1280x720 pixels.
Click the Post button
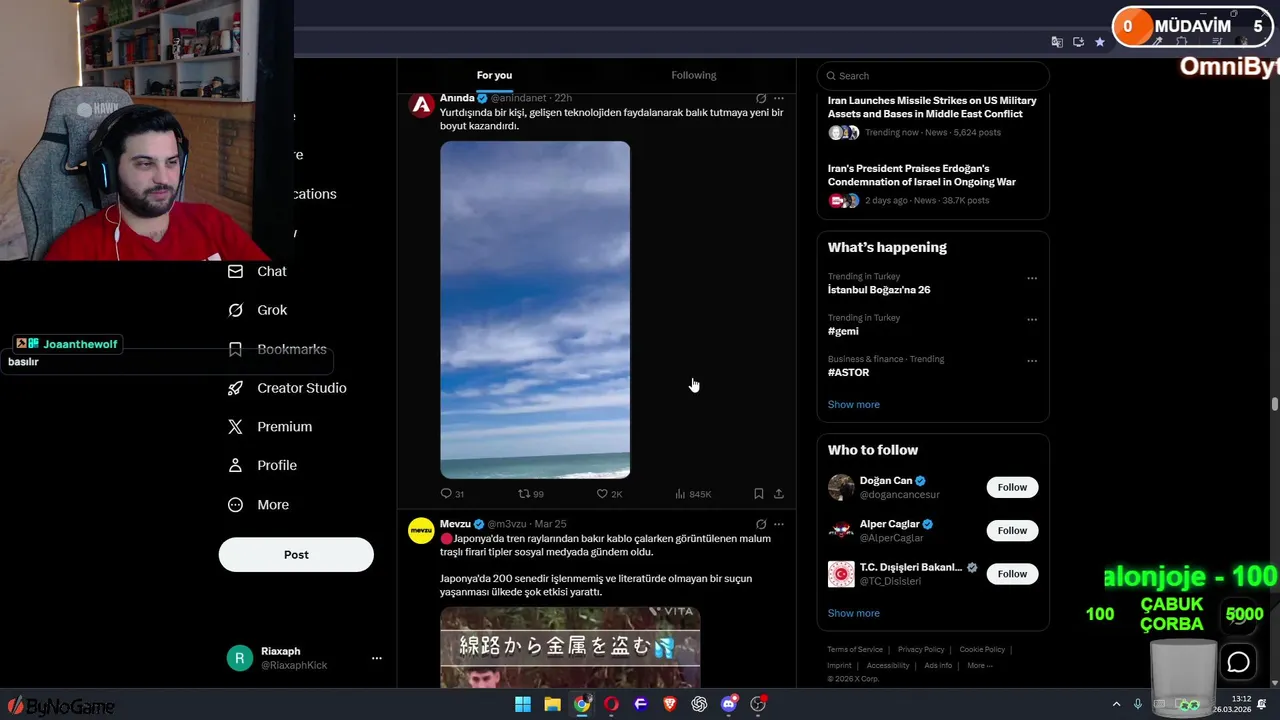pyautogui.click(x=296, y=555)
